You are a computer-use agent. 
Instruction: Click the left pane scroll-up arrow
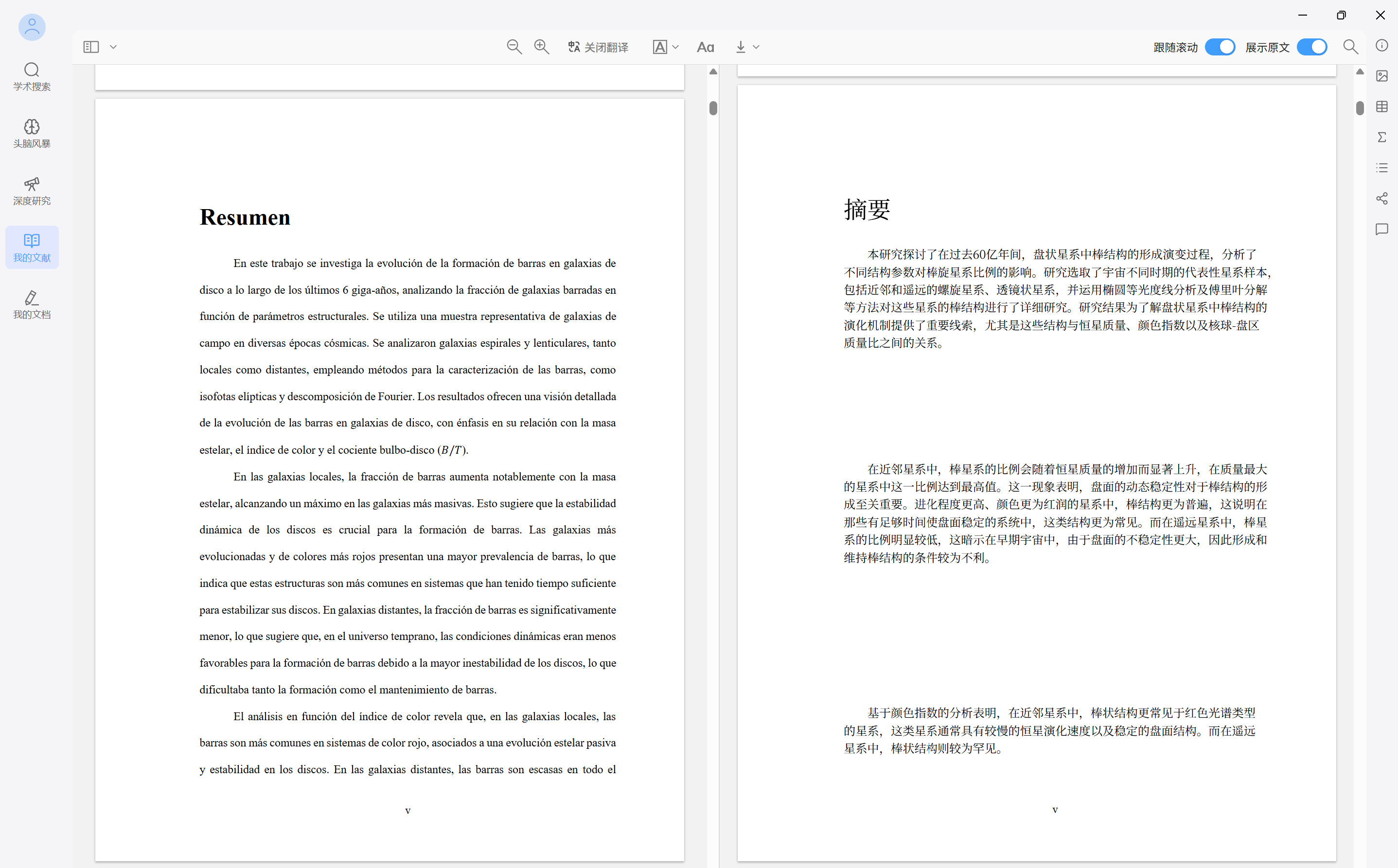713,72
